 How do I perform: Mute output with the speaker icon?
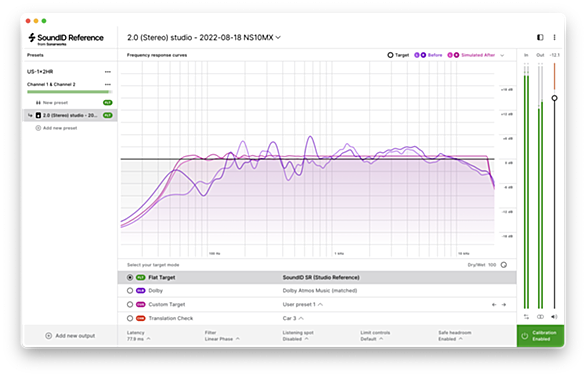(x=554, y=317)
